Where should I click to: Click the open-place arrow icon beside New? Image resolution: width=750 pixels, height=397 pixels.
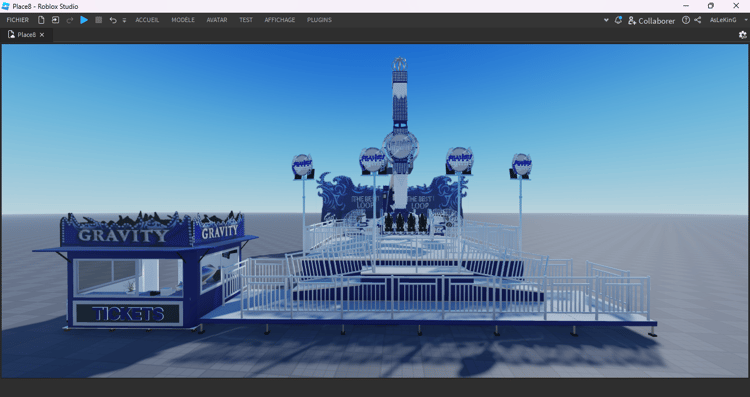point(55,20)
